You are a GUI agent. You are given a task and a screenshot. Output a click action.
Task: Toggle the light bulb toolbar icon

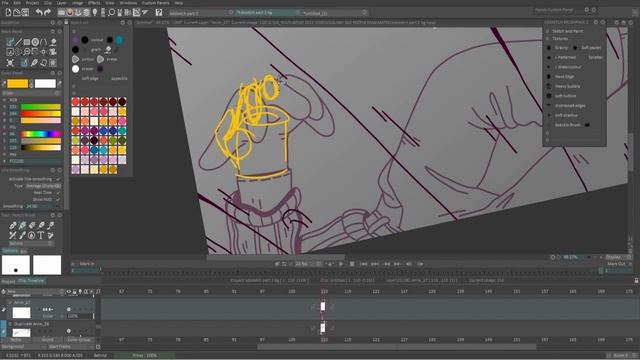tap(95, 13)
